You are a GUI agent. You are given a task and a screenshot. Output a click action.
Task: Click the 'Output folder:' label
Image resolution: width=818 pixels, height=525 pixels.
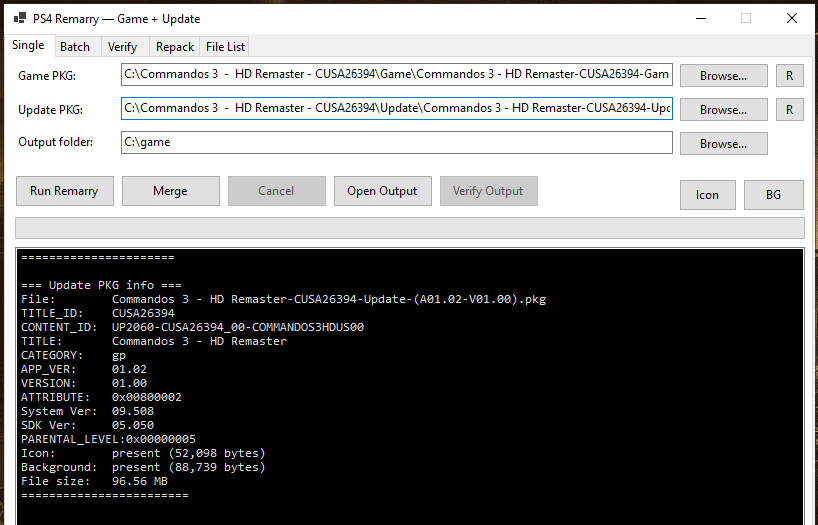coord(55,142)
